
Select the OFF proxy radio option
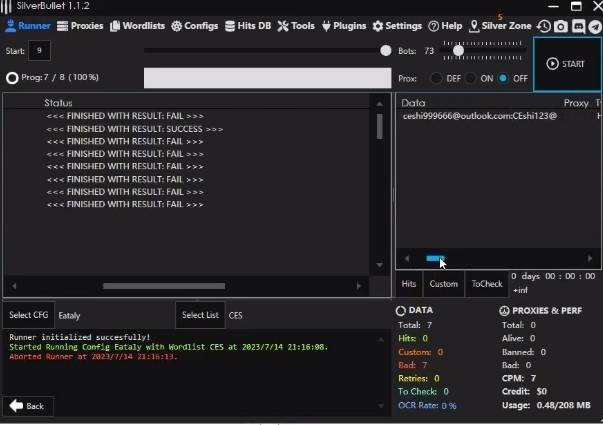point(504,78)
